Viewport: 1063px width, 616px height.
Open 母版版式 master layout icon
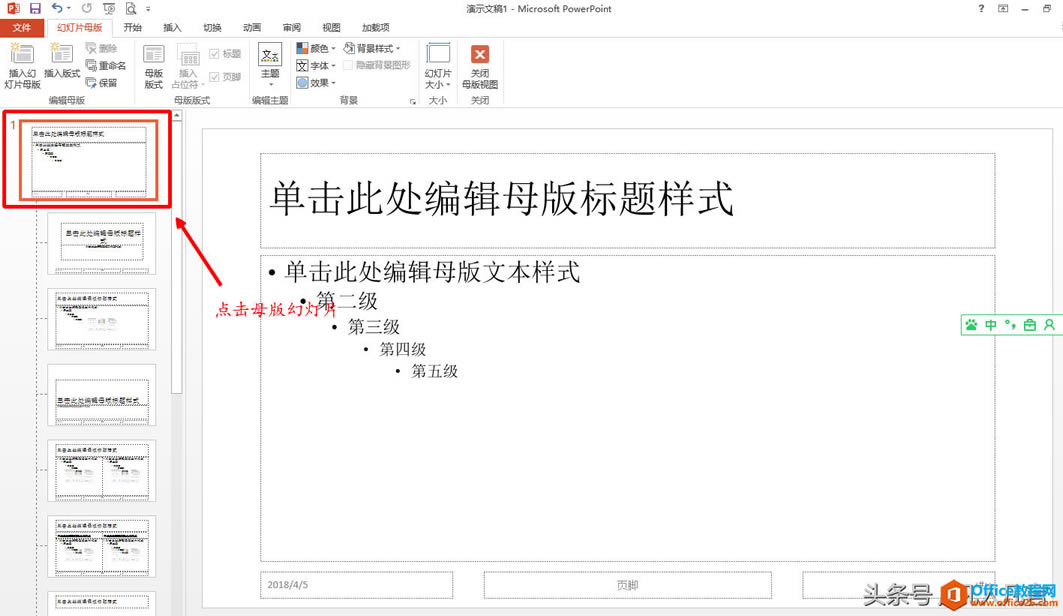(154, 66)
